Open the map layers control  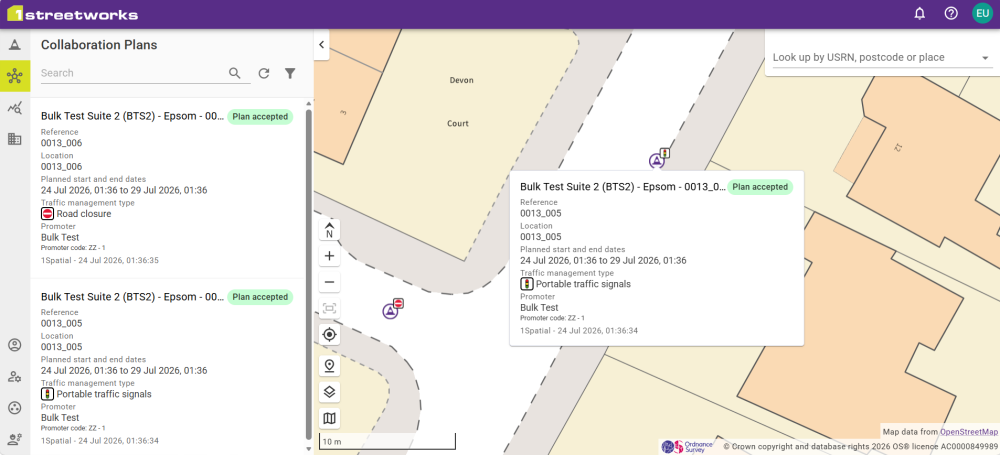coord(329,392)
